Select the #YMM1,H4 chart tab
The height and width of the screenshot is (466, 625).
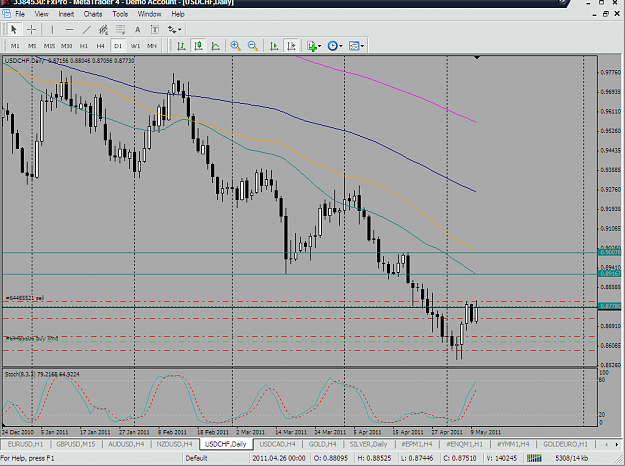pyautogui.click(x=513, y=444)
